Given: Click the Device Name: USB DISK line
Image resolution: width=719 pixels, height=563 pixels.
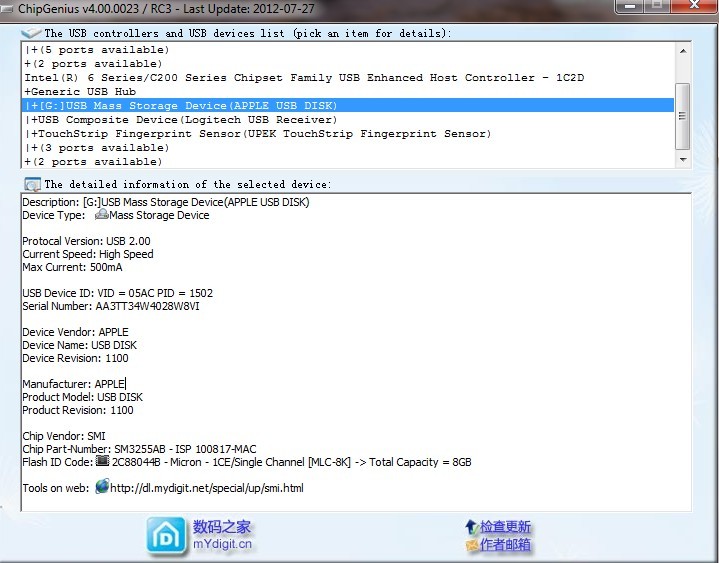Looking at the screenshot, I should [80, 345].
